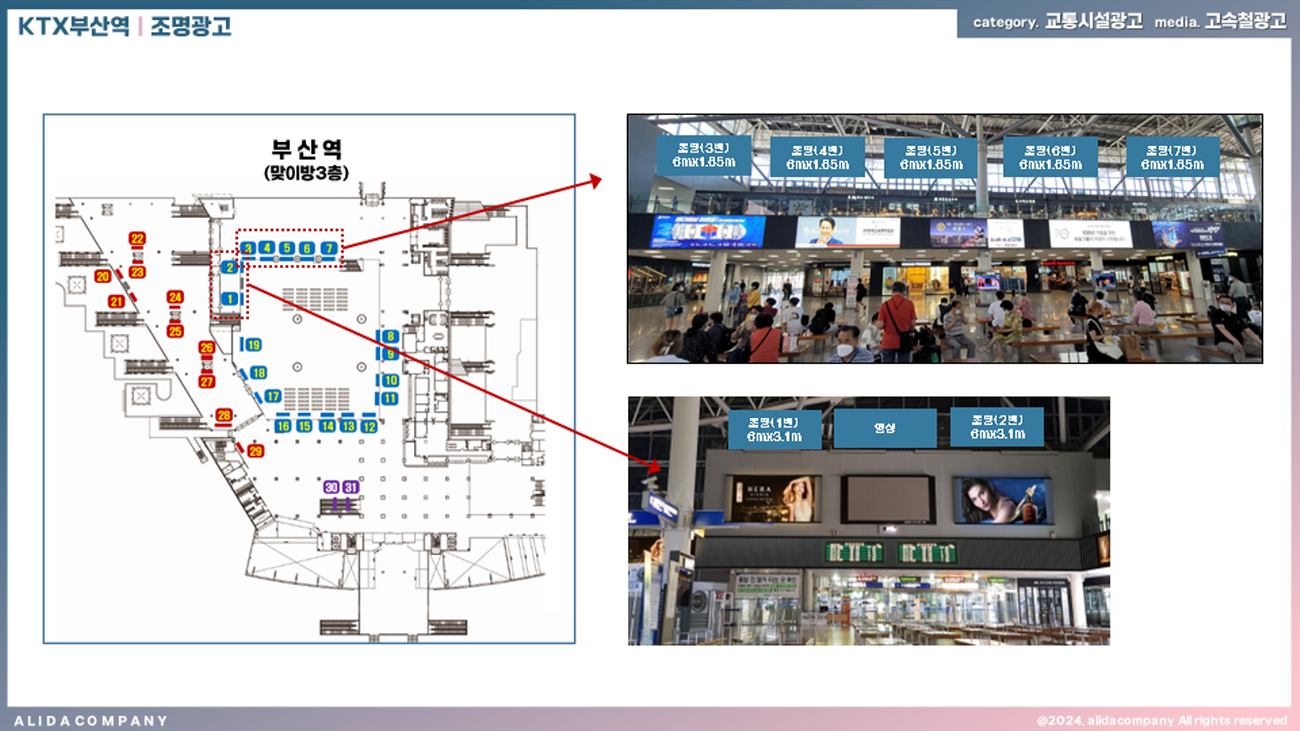Image resolution: width=1300 pixels, height=731 pixels.
Task: Click the alidacompany copyright footer text
Action: pyautogui.click(x=1161, y=720)
